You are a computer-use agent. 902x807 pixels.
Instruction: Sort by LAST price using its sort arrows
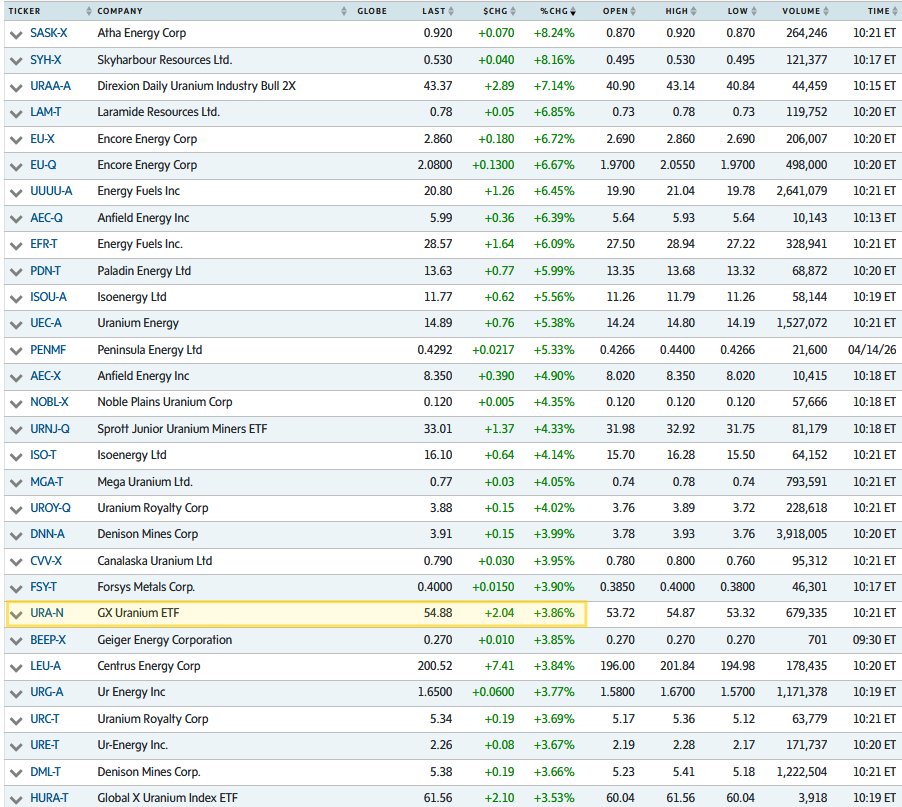click(x=453, y=11)
